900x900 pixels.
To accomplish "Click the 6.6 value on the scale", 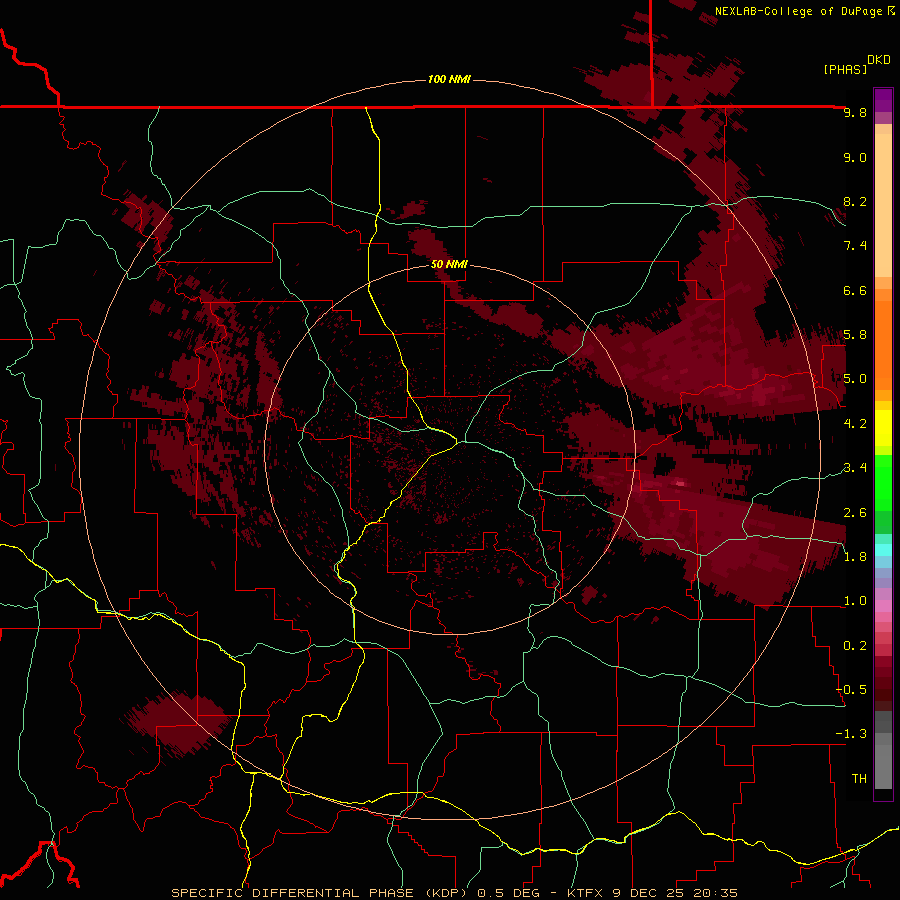I will coord(855,290).
